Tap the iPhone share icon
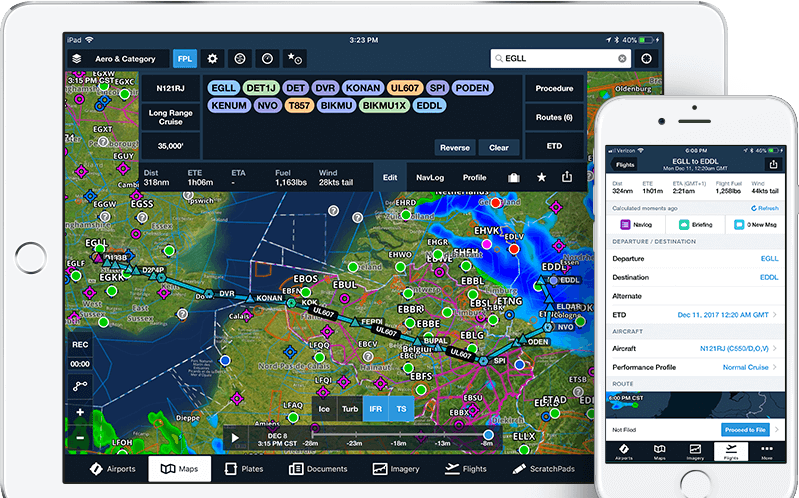The width and height of the screenshot is (799, 498). (x=773, y=164)
